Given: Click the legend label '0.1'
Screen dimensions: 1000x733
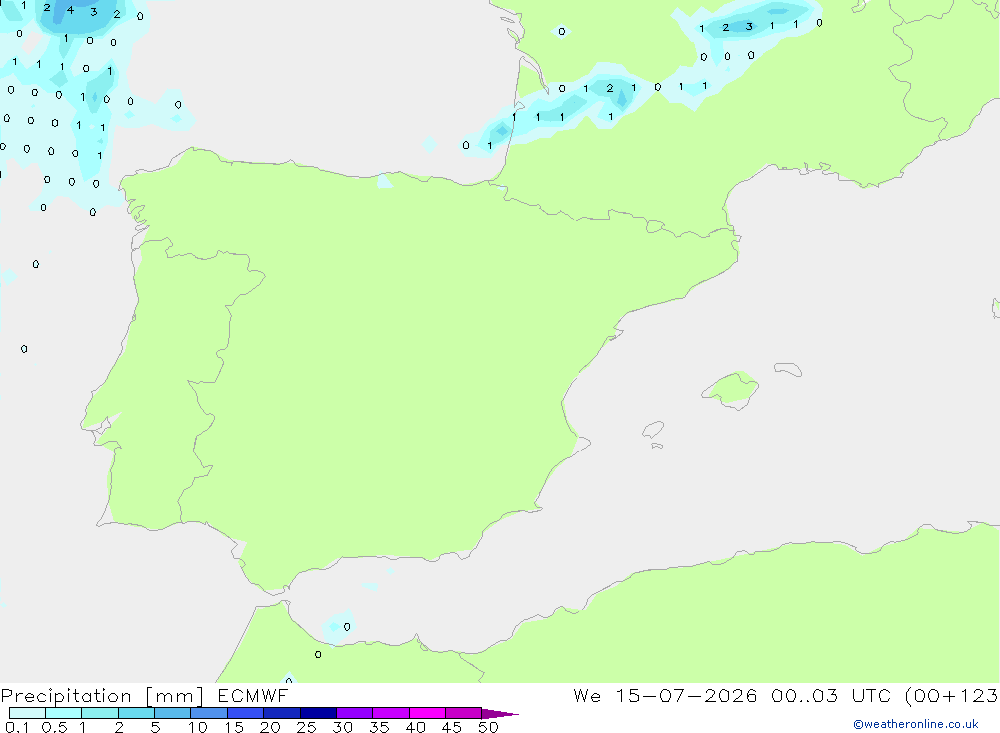Looking at the screenshot, I should coord(17,727).
